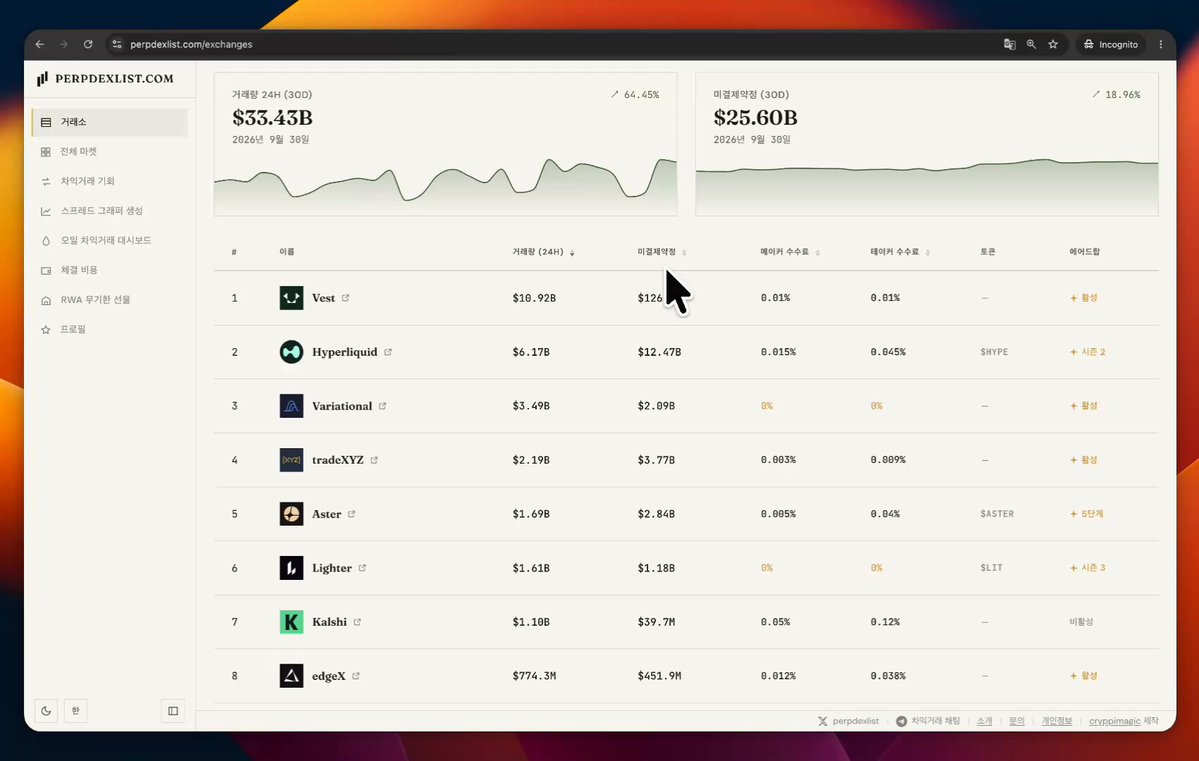Sort by the 미결제약정 column header
This screenshot has height=761, width=1199.
pos(662,252)
